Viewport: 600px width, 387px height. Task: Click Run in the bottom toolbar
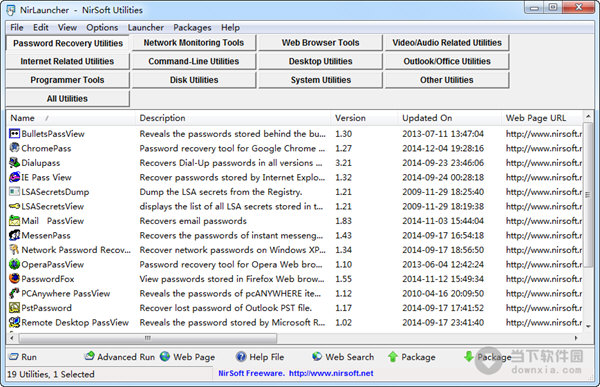pos(23,357)
